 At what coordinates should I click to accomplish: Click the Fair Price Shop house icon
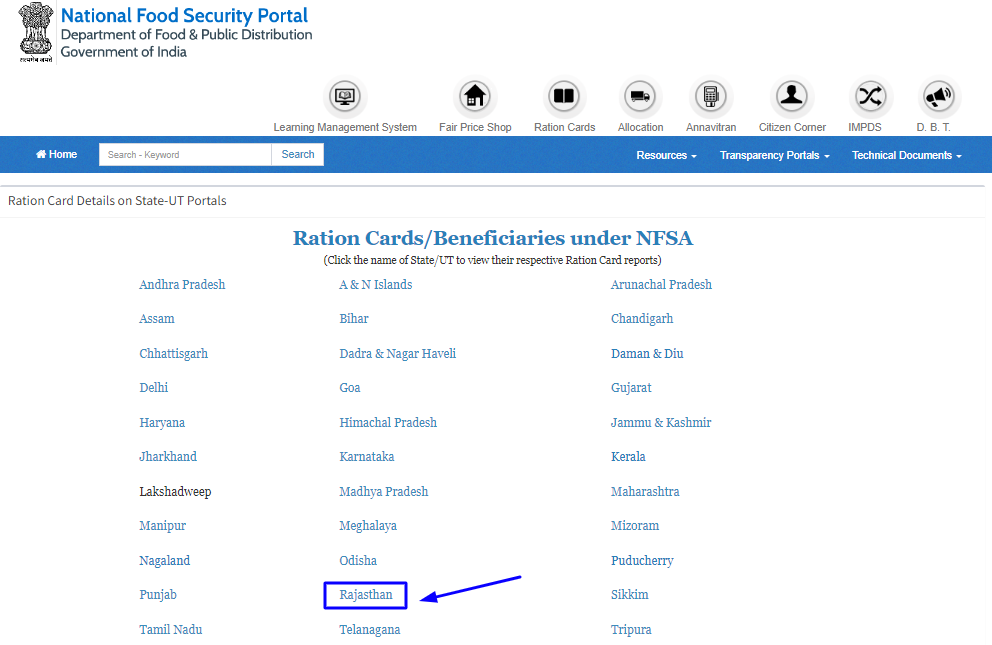click(474, 97)
